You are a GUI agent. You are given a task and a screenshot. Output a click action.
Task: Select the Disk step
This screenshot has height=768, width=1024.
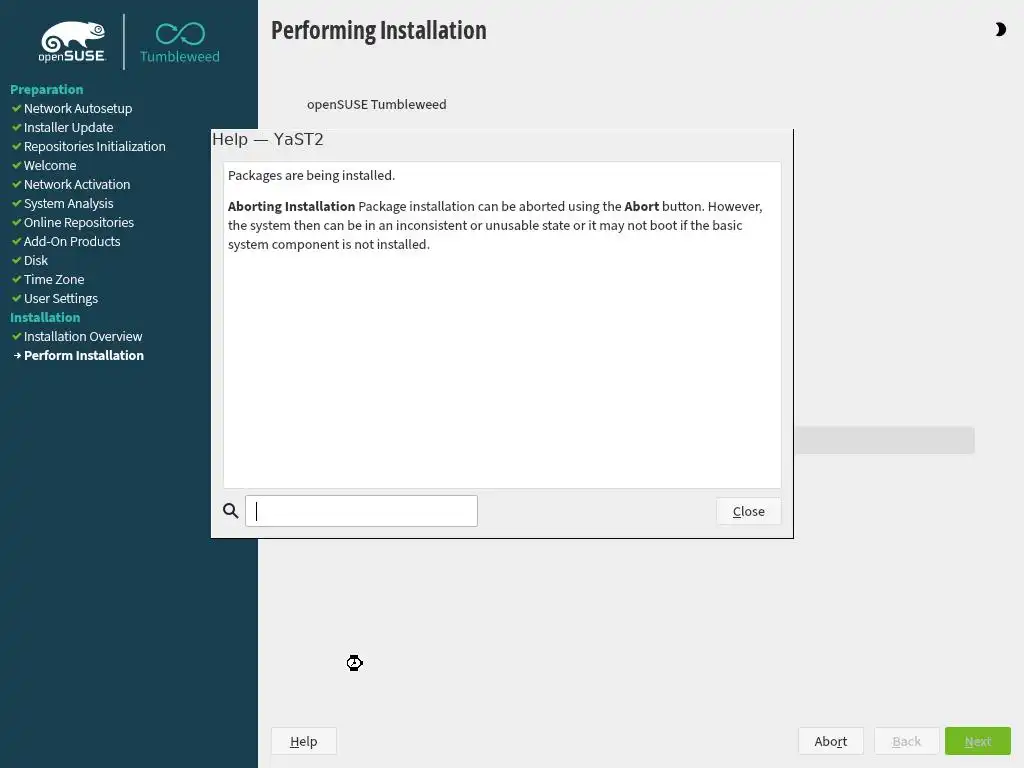click(x=36, y=260)
